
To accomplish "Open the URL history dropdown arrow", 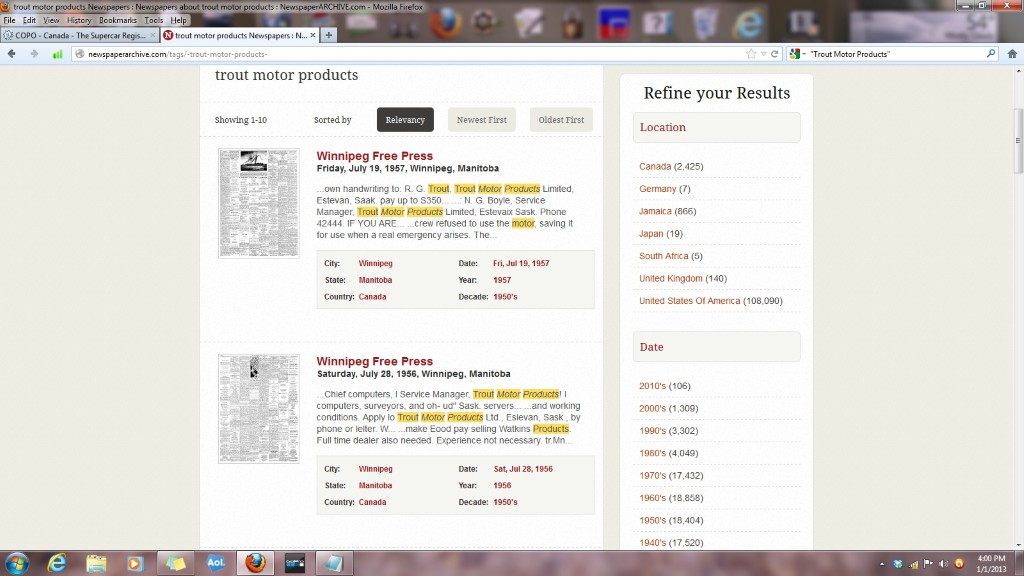I will [x=763, y=54].
